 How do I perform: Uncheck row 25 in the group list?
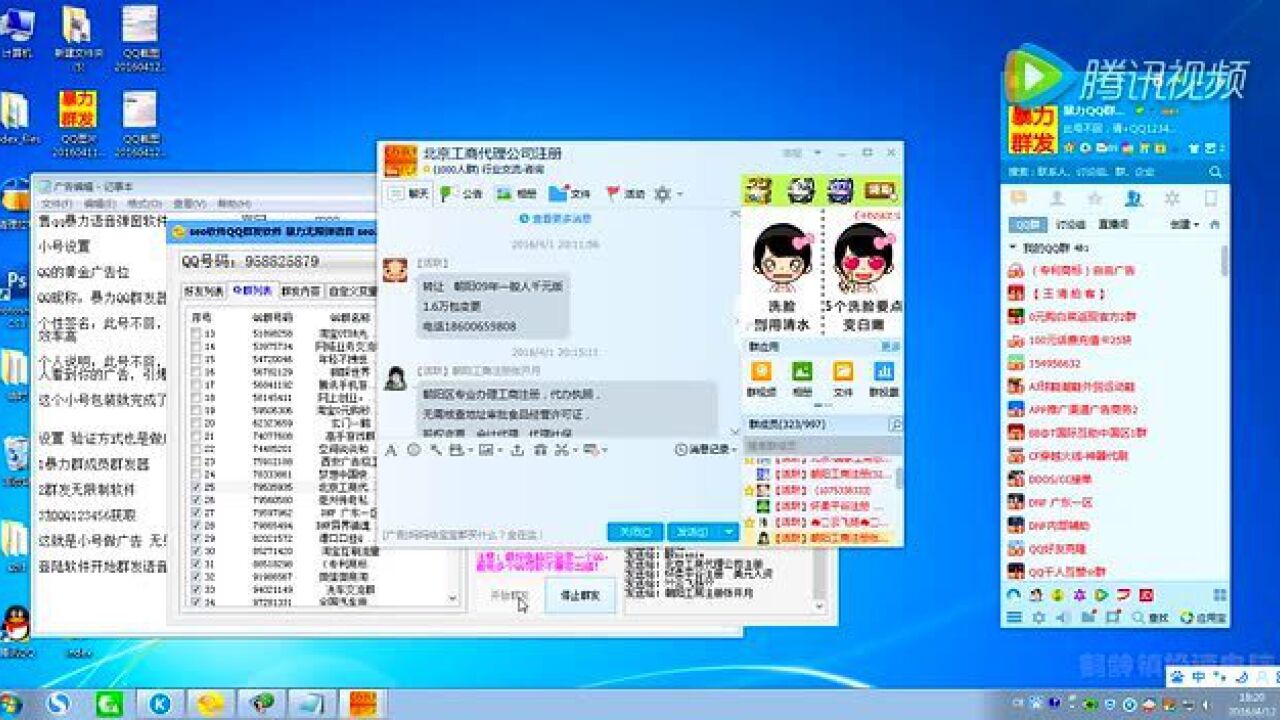pos(195,487)
